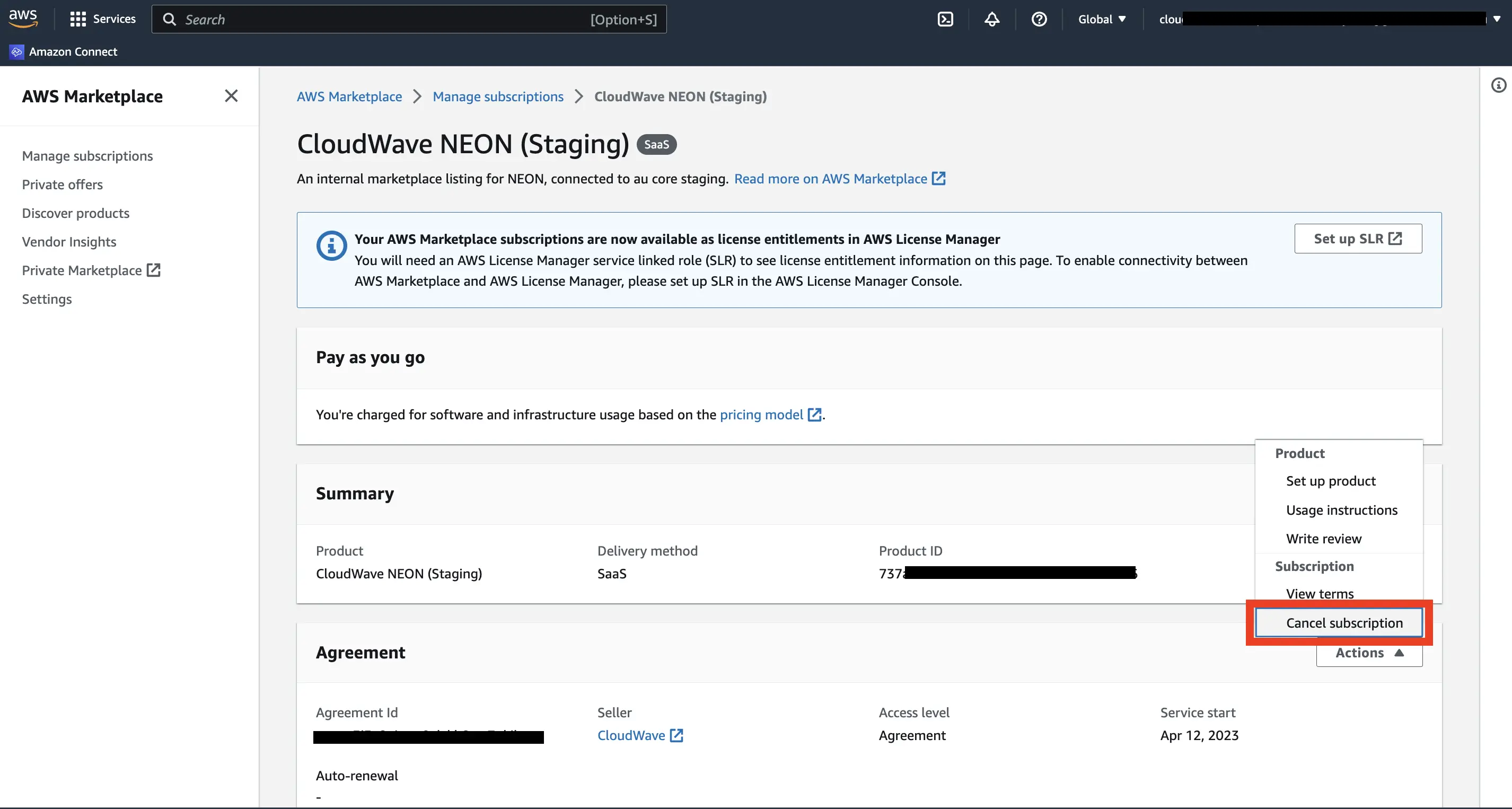Close the AWS Marketplace side panel
This screenshot has width=1512, height=809.
coord(231,96)
